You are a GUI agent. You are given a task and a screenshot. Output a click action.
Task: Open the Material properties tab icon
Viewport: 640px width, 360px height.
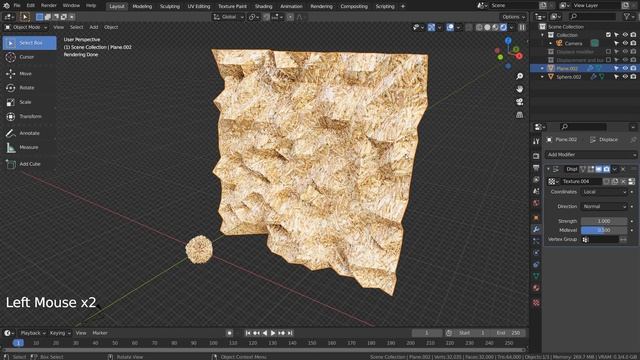(x=536, y=288)
